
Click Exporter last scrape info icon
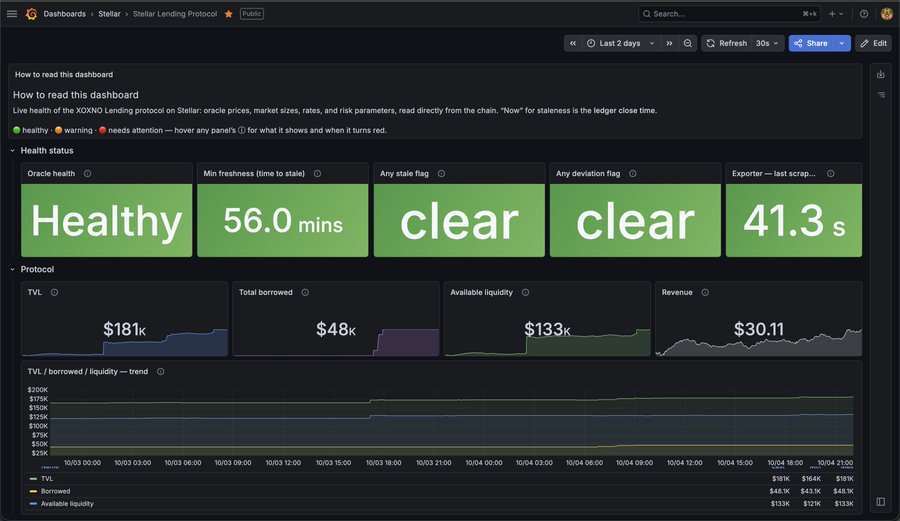pyautogui.click(x=831, y=173)
